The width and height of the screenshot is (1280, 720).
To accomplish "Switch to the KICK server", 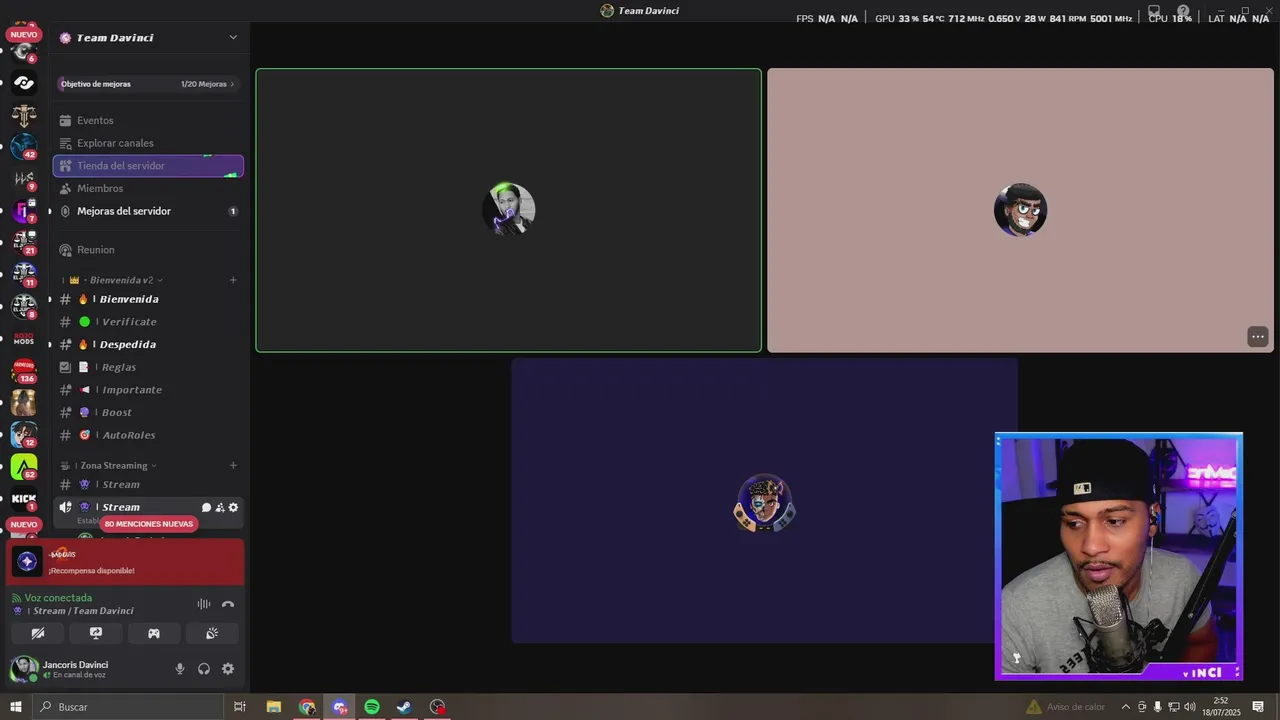I will [23, 498].
